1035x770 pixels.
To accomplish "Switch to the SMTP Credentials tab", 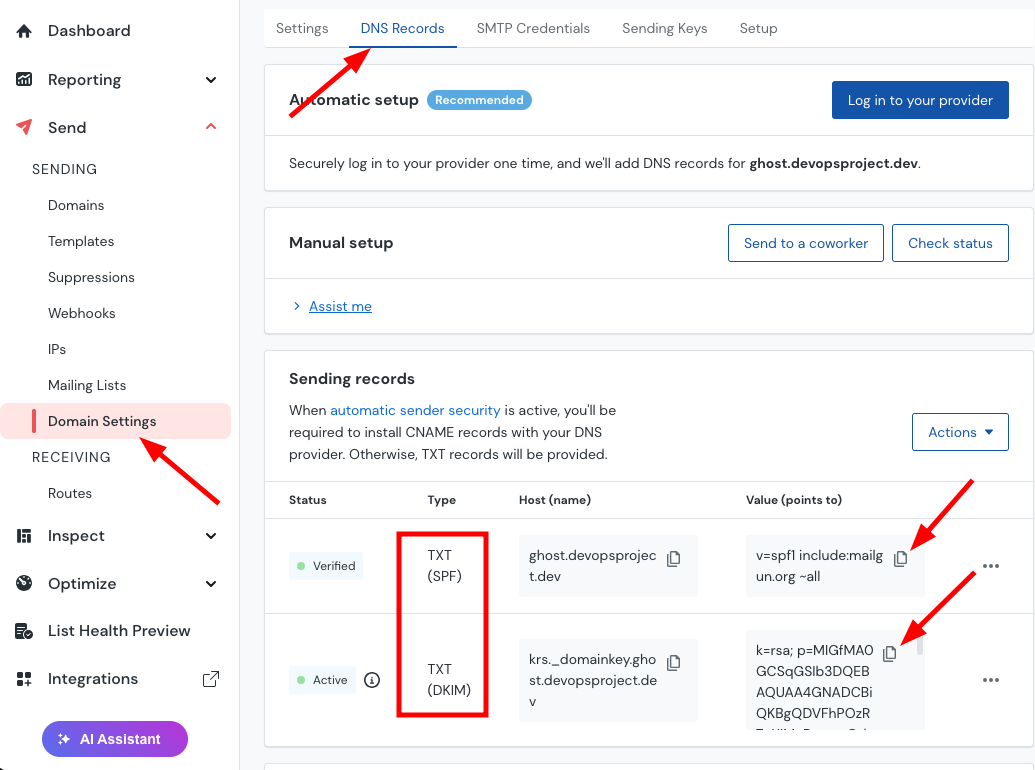I will tap(533, 28).
